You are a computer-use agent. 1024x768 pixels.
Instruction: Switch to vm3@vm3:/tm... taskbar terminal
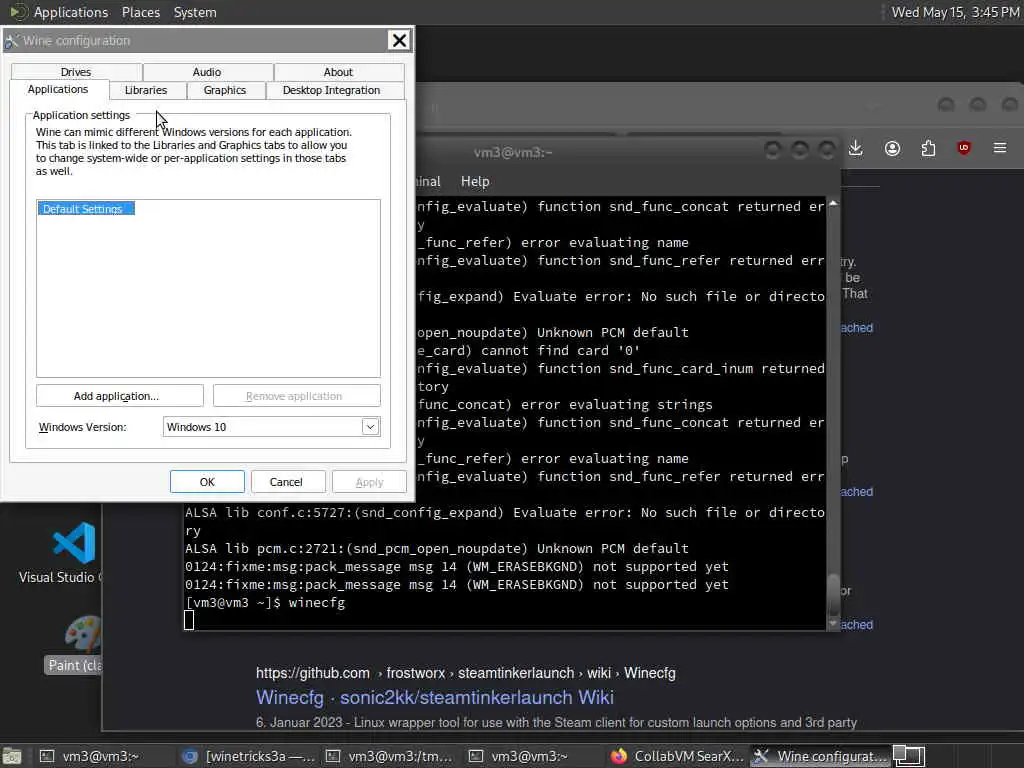(390, 756)
